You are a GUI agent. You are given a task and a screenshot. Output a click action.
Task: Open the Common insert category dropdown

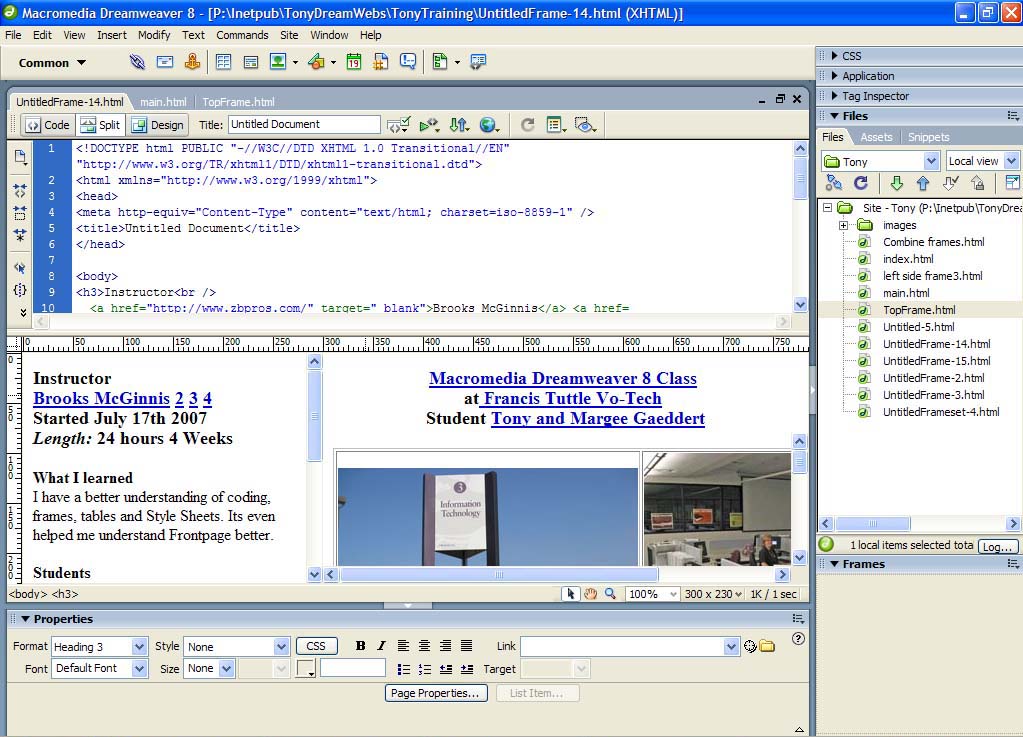click(52, 63)
